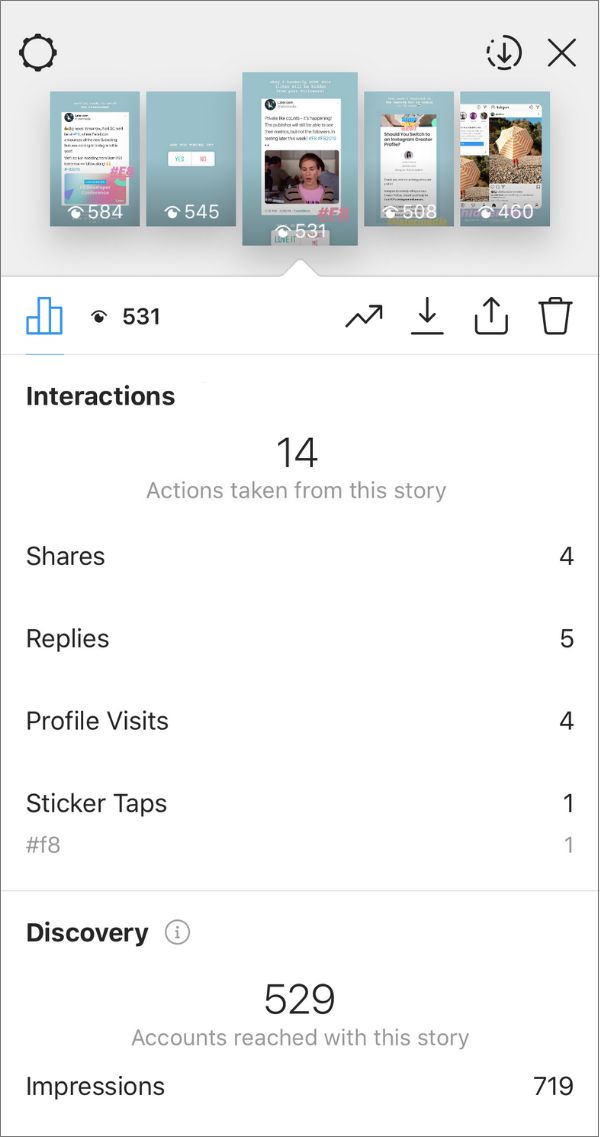
Task: Tap the save-to-highlights circular download icon
Action: (x=504, y=53)
